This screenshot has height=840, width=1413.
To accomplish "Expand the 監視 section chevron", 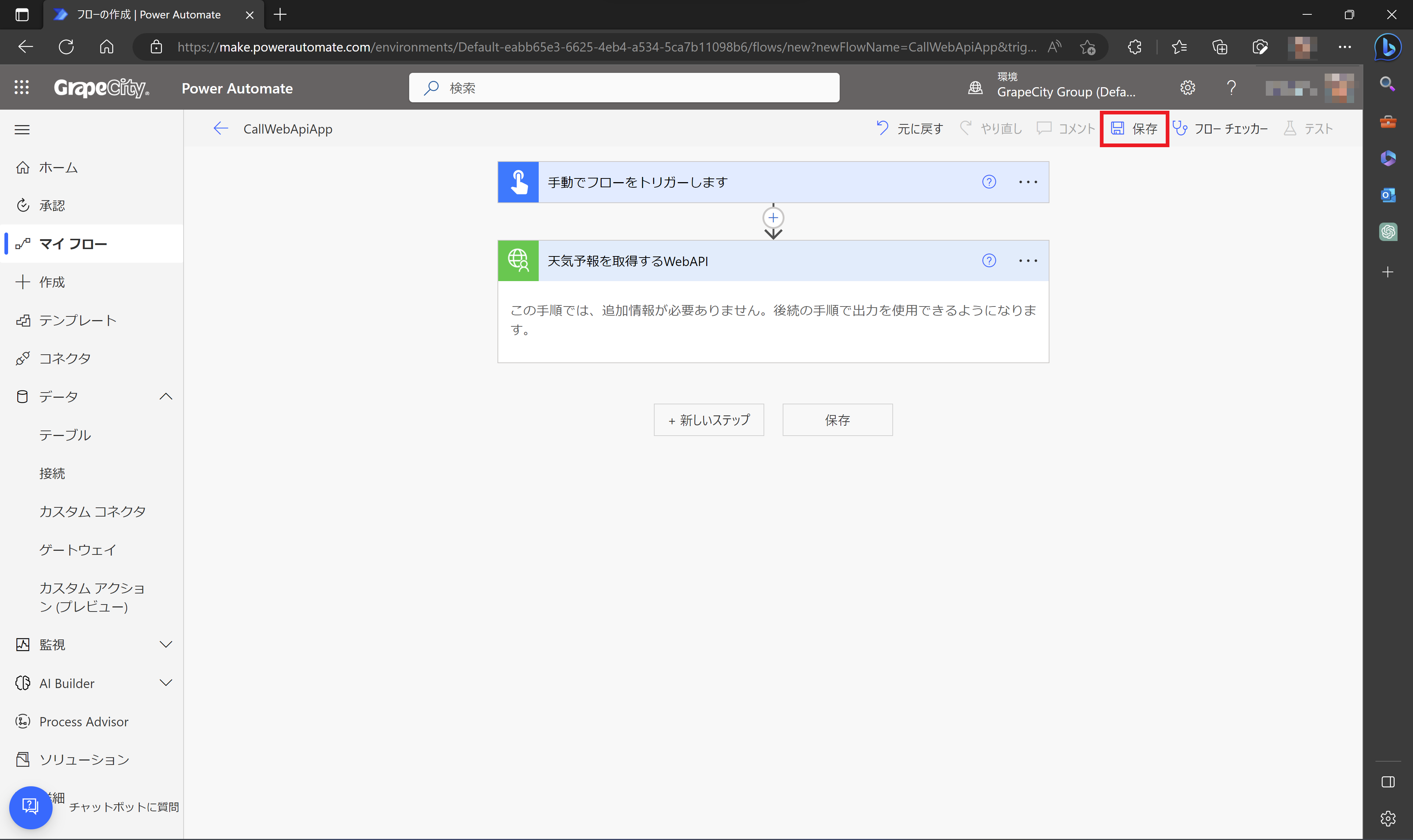I will (x=166, y=644).
